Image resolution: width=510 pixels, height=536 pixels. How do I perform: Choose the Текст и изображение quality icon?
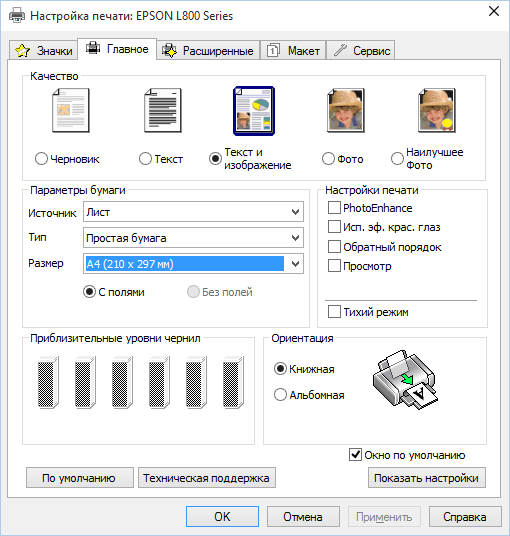tap(254, 111)
